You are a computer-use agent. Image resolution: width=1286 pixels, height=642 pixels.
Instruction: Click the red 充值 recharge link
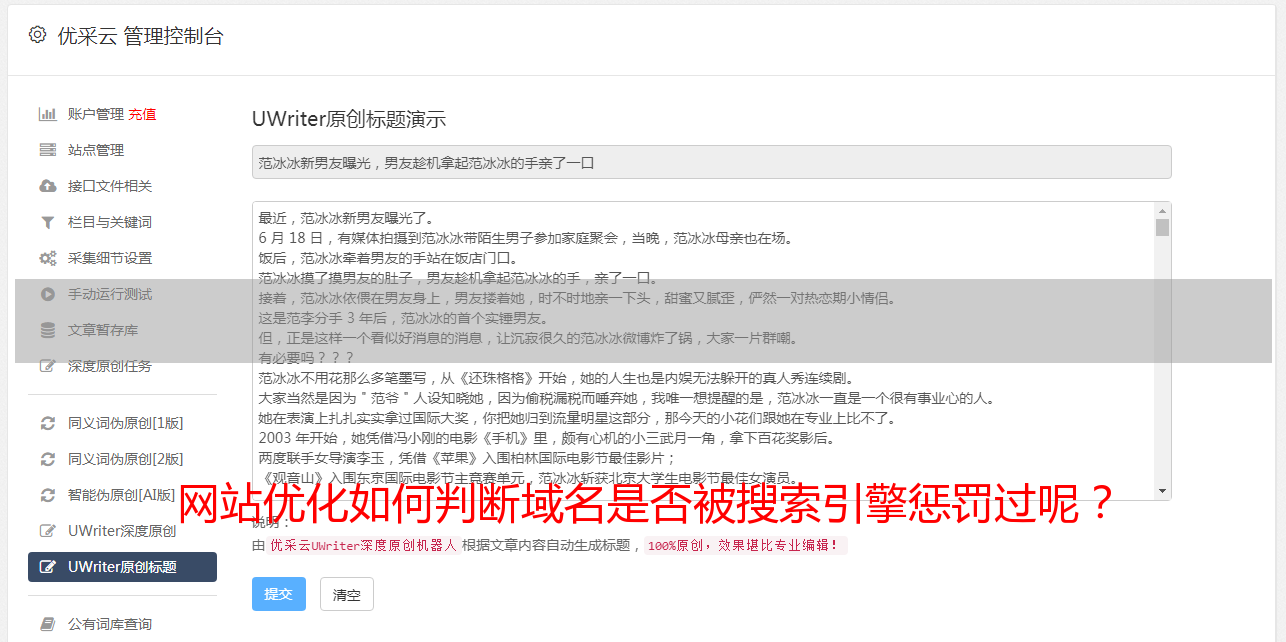point(142,114)
